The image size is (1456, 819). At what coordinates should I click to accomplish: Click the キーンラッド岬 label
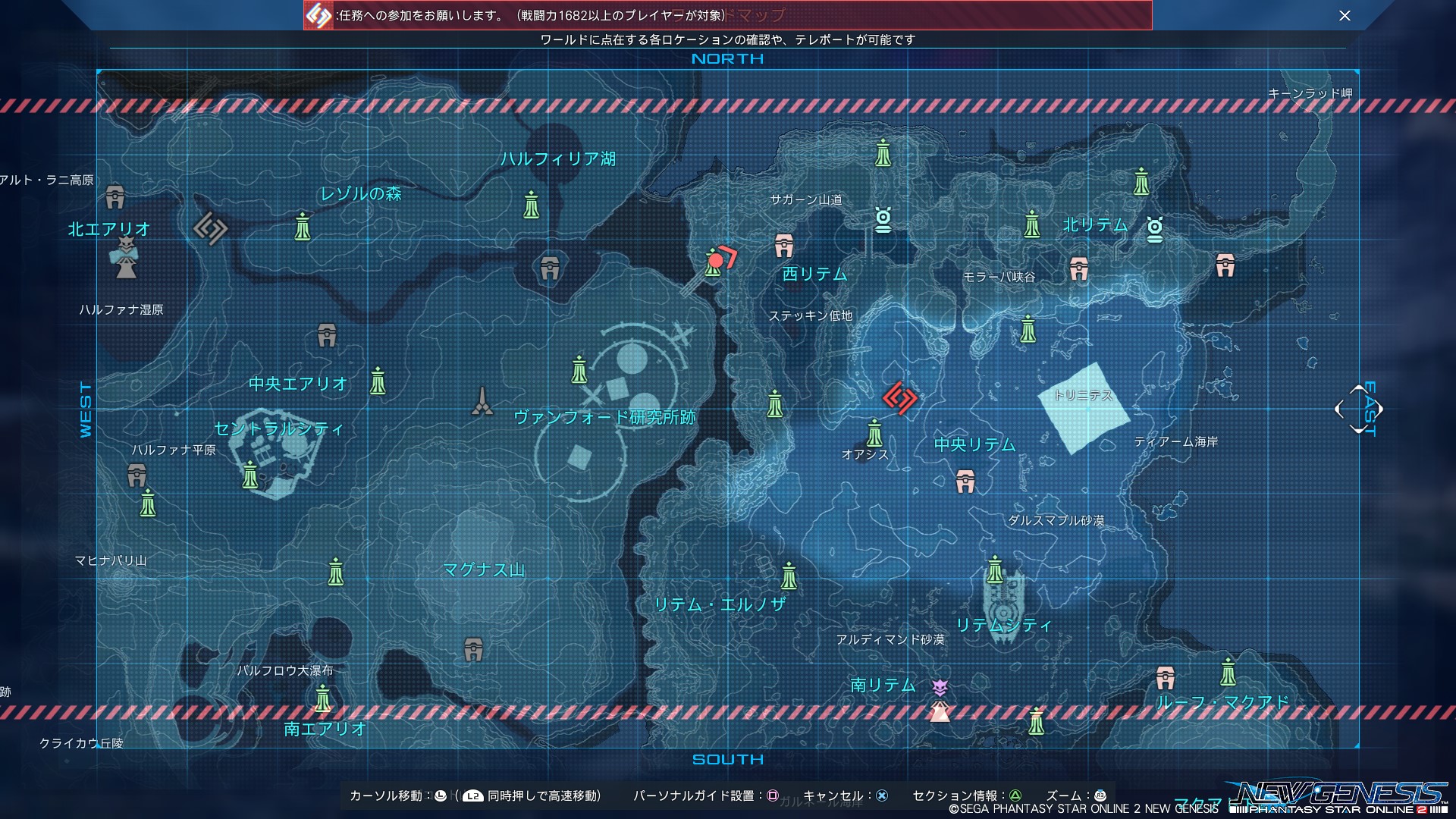click(x=1310, y=93)
